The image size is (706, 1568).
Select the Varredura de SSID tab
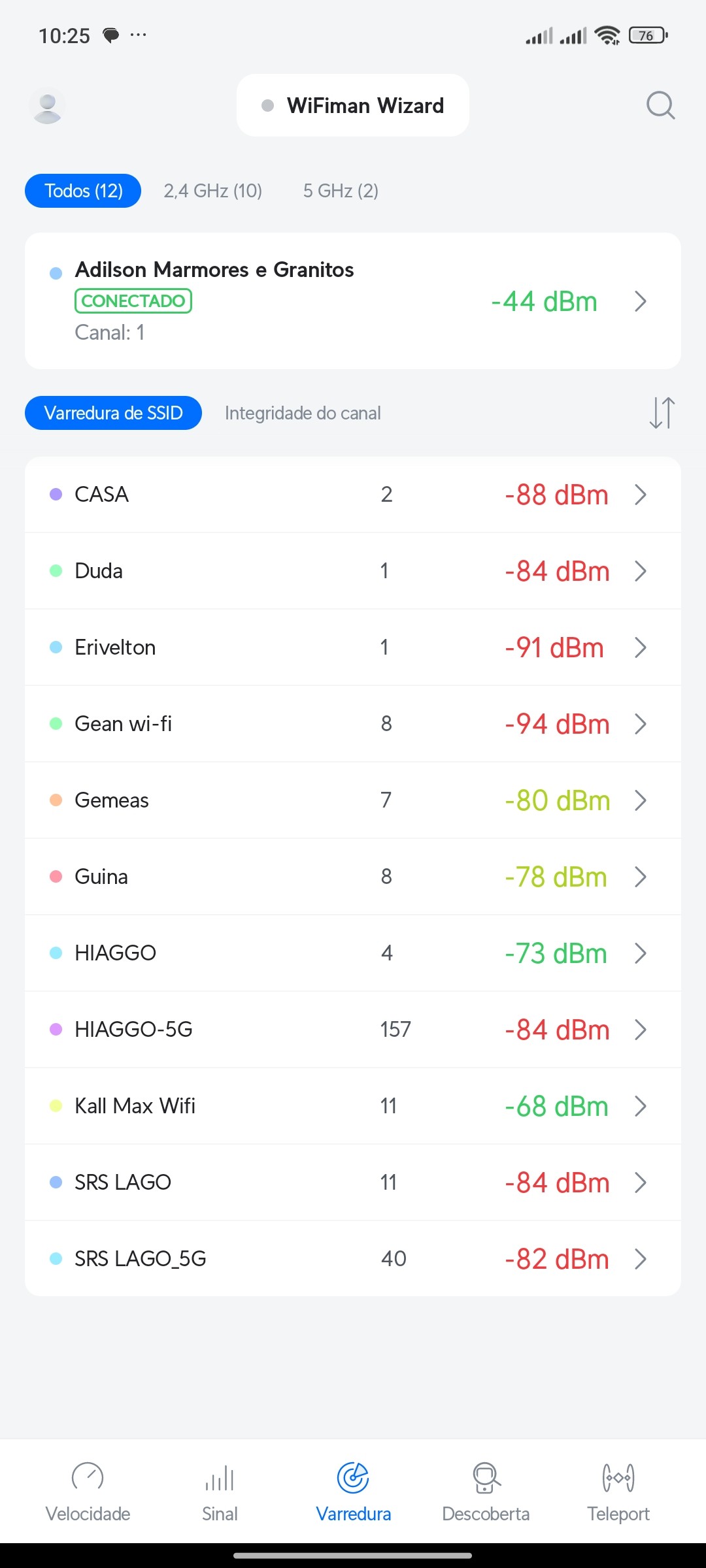coord(113,413)
